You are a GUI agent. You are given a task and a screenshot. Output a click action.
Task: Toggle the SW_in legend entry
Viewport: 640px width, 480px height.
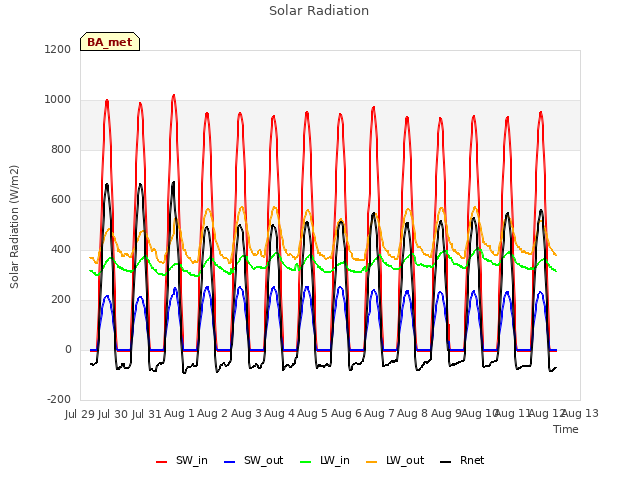click(182, 460)
